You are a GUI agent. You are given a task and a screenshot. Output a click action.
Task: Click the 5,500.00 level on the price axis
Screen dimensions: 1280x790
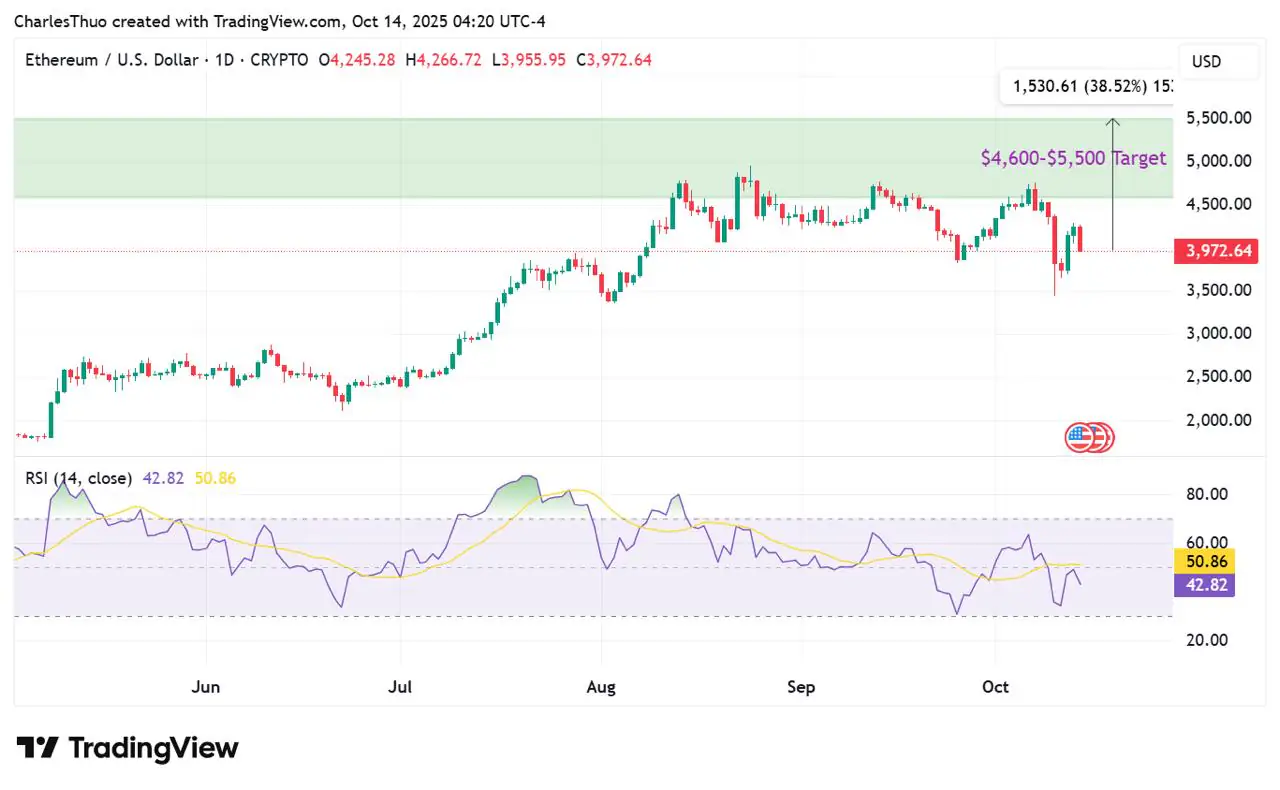(x=1219, y=118)
